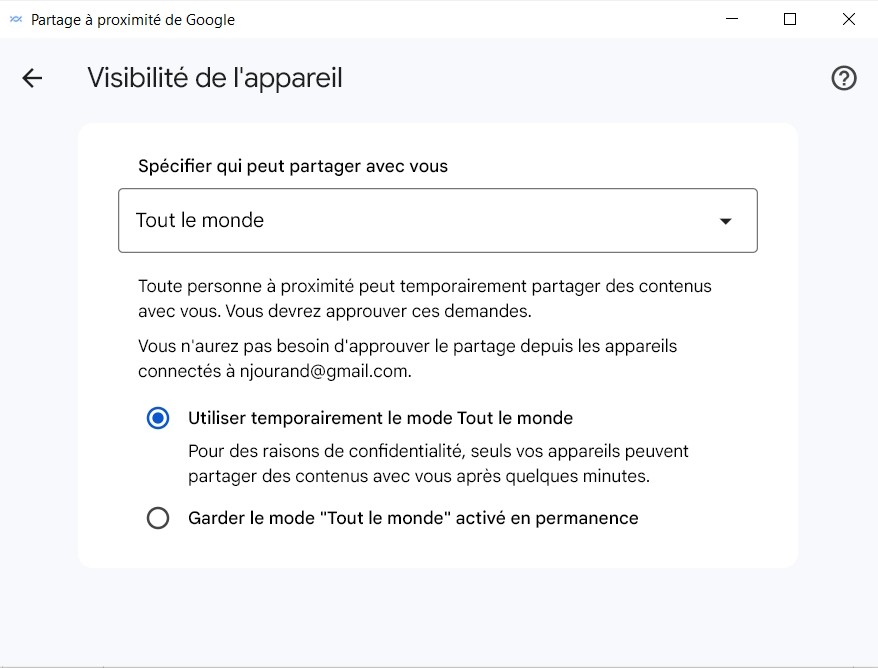Image resolution: width=878 pixels, height=668 pixels.
Task: Click the "Vous devrez approuver ces demandes" sentence
Action: coord(379,311)
